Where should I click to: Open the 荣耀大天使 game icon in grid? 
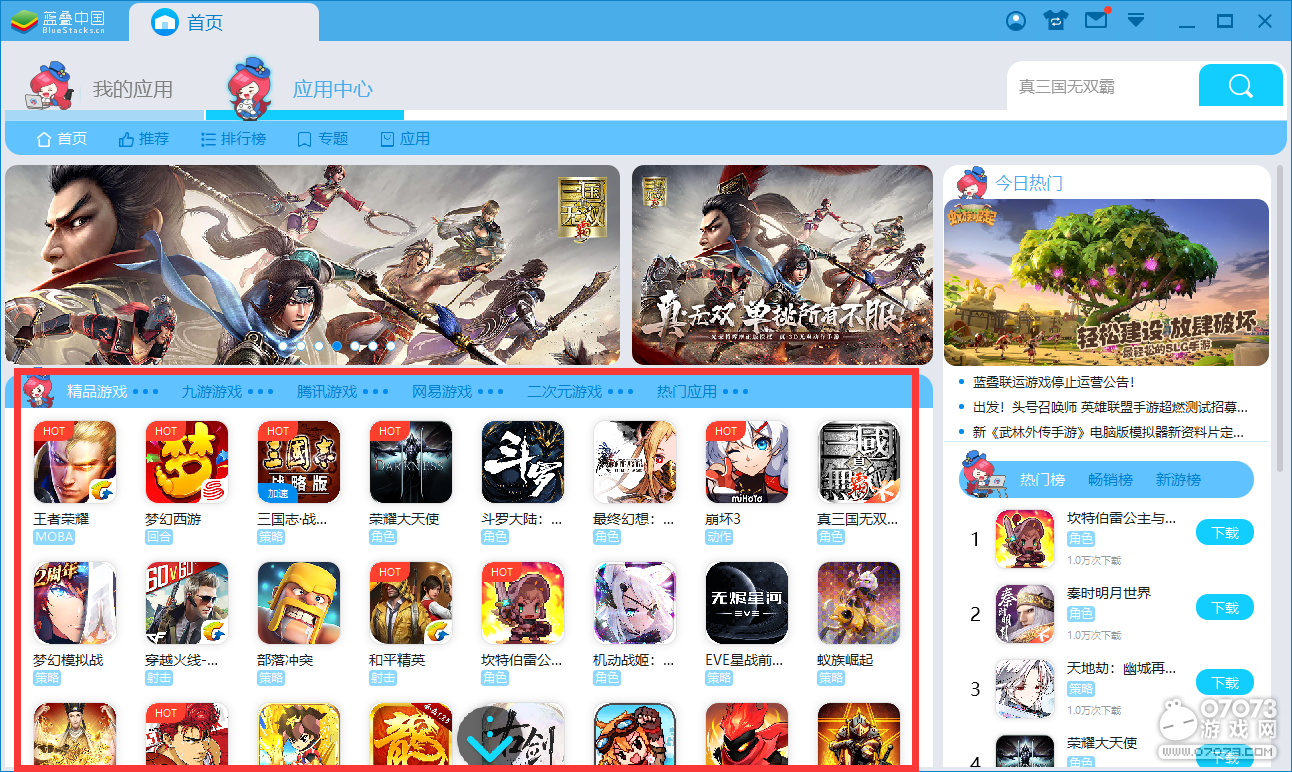pyautogui.click(x=411, y=462)
